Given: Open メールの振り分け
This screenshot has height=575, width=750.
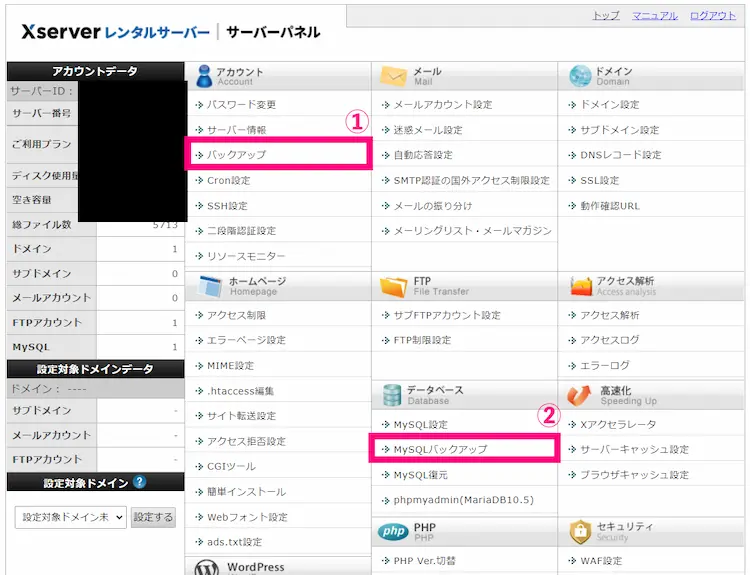Looking at the screenshot, I should coord(432,206).
